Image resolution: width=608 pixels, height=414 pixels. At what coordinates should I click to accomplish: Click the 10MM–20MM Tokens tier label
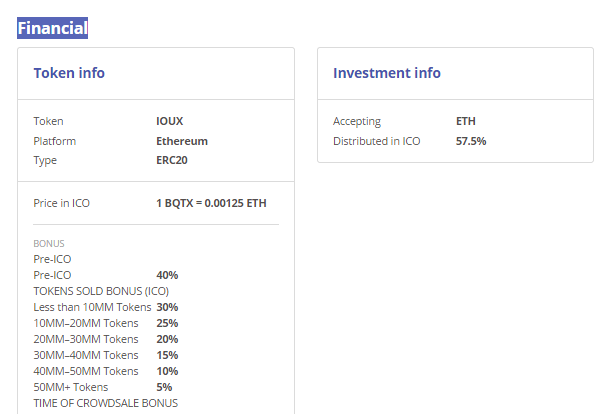coord(86,323)
